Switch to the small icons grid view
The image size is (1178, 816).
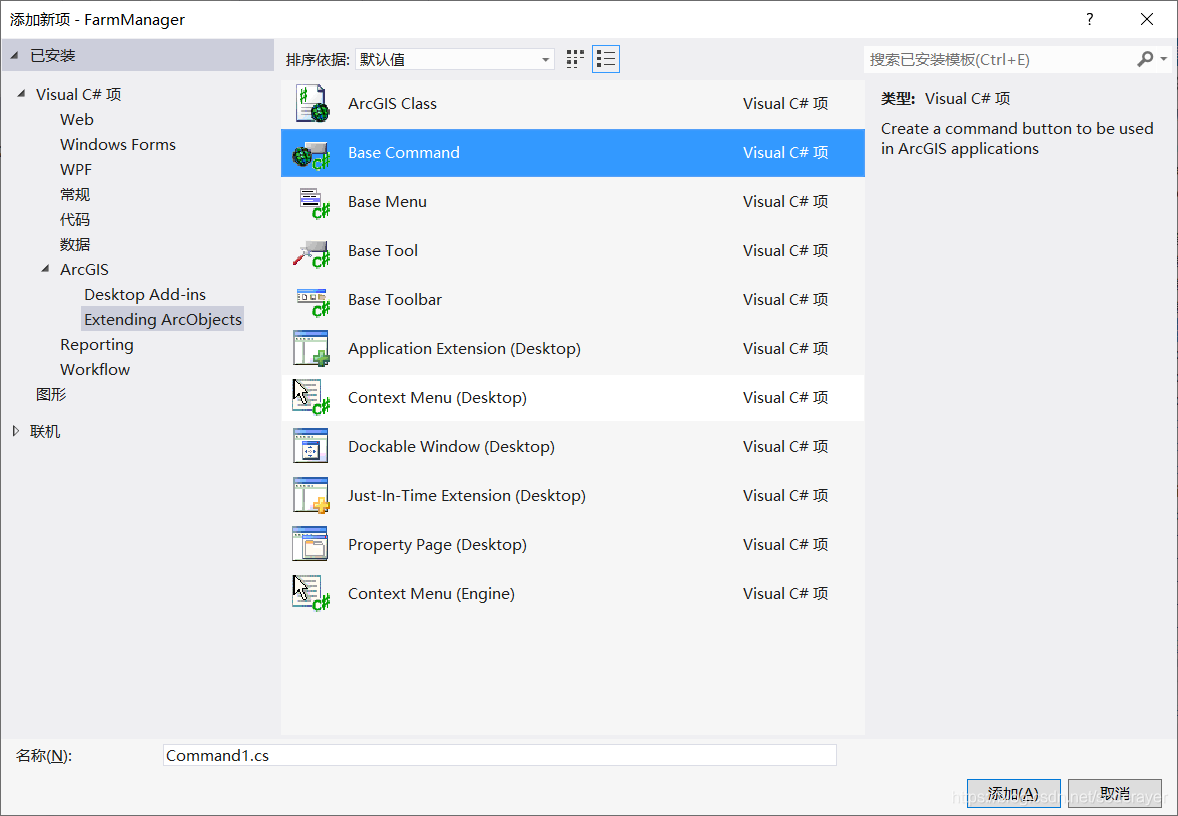(x=575, y=59)
